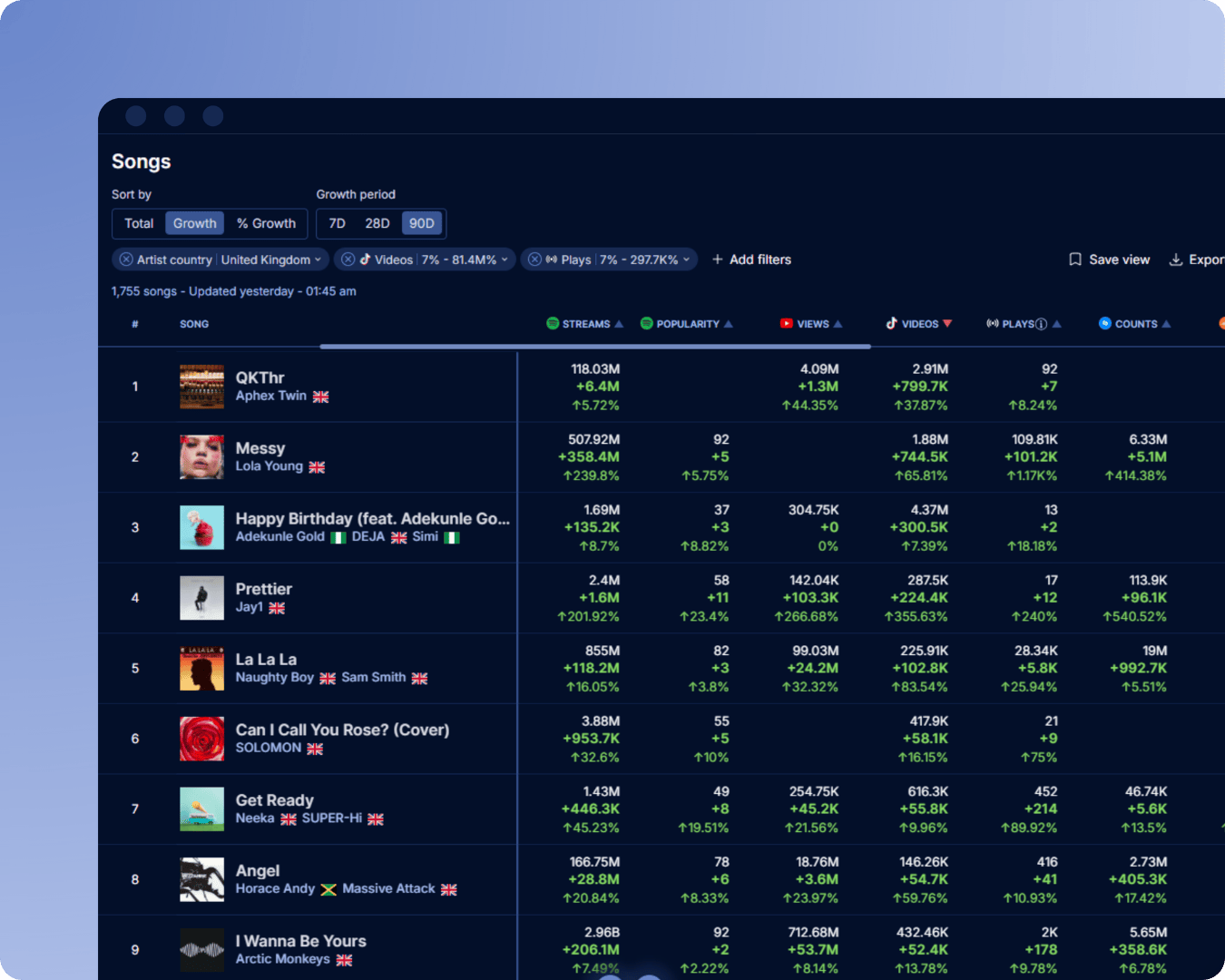
Task: Click the bookmark icon for Save view
Action: [1075, 260]
